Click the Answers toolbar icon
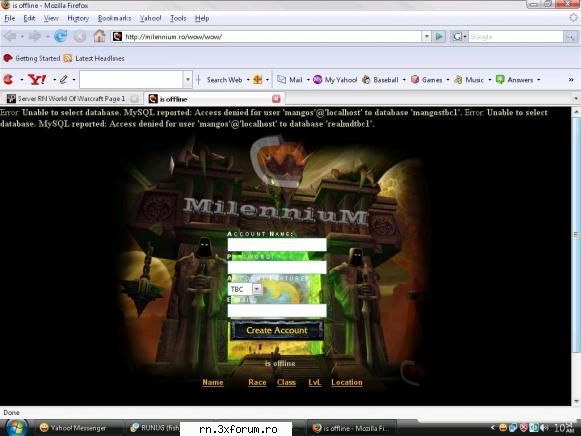 [500, 79]
